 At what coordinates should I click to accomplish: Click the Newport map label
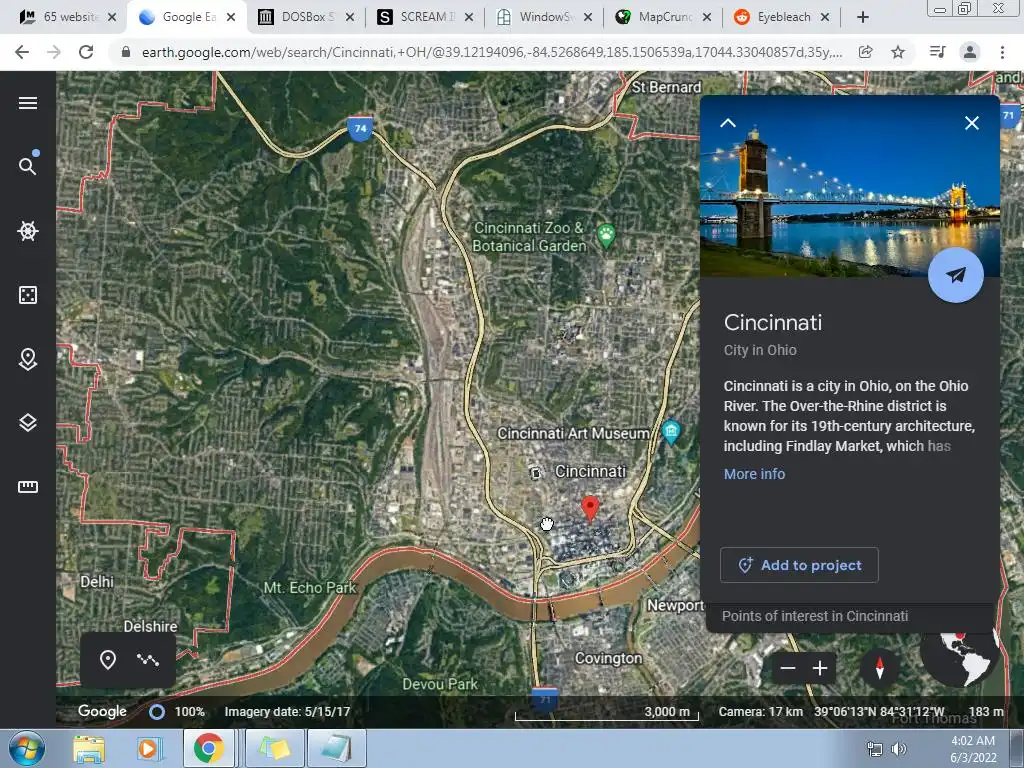click(675, 606)
